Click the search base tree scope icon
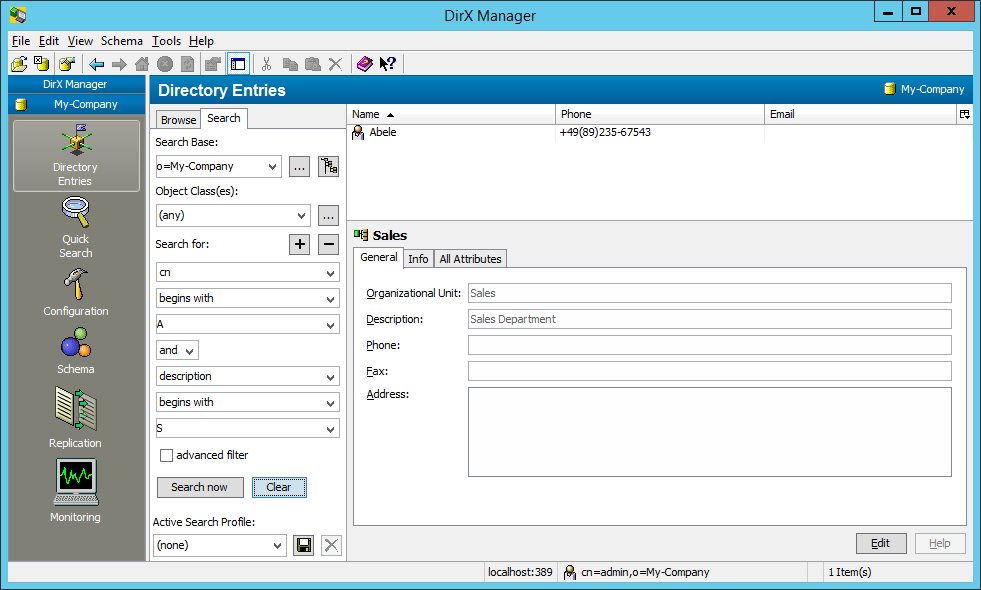 tap(328, 167)
